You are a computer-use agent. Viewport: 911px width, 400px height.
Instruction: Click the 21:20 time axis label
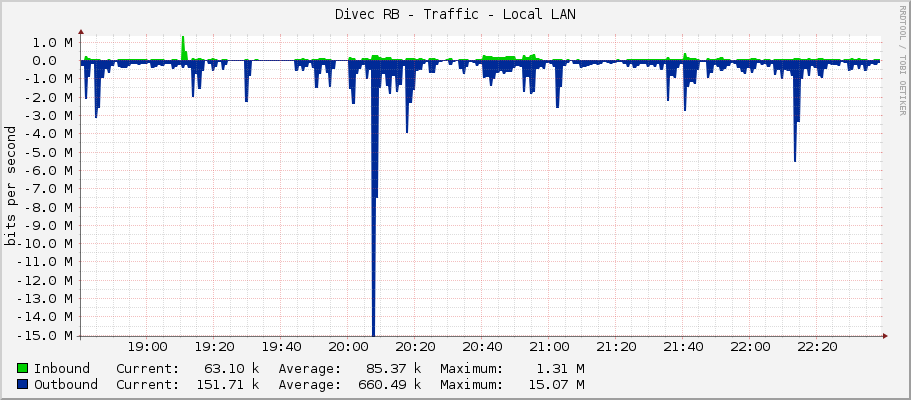click(616, 347)
